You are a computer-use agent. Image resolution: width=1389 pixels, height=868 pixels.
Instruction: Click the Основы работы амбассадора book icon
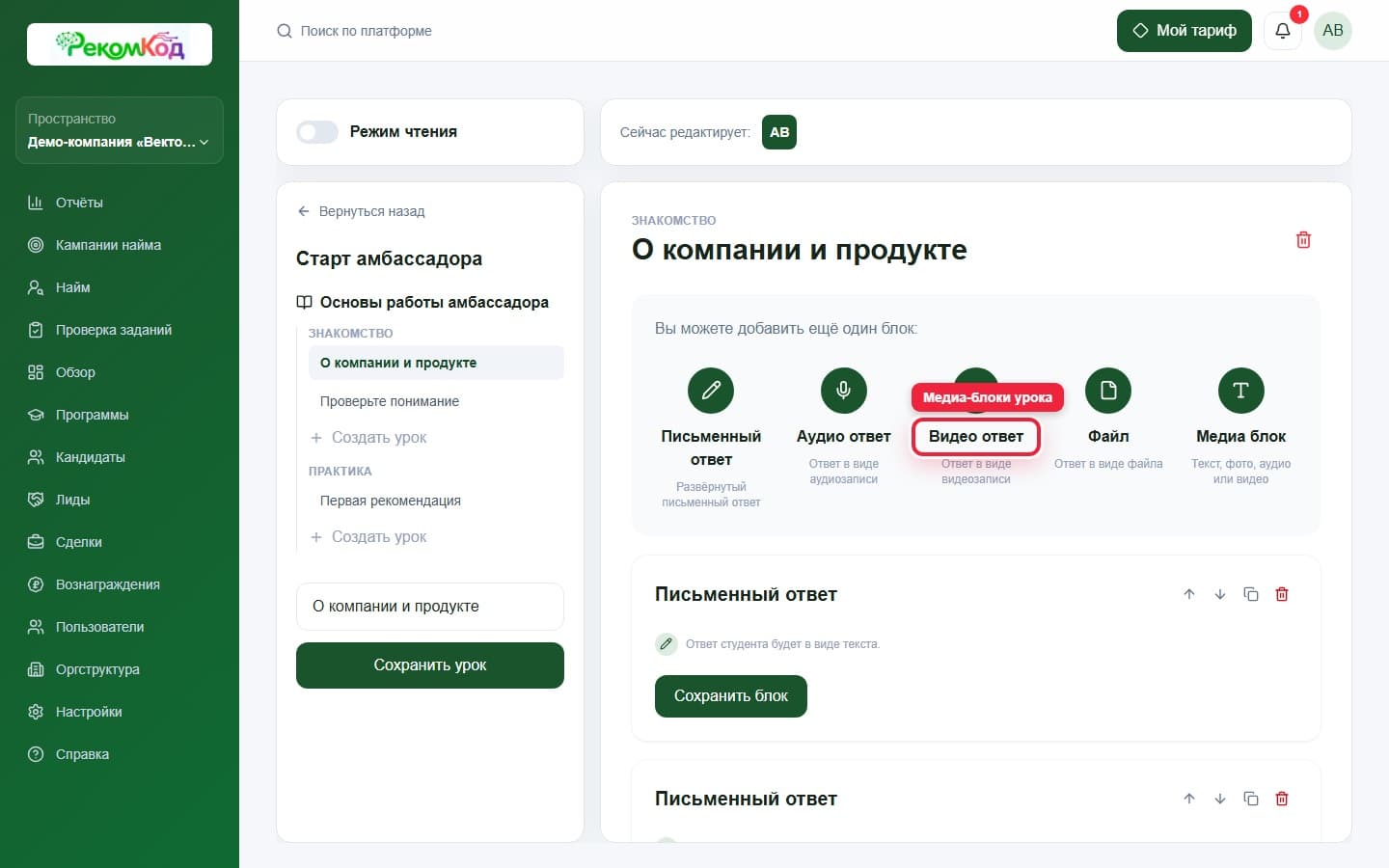[x=304, y=302]
